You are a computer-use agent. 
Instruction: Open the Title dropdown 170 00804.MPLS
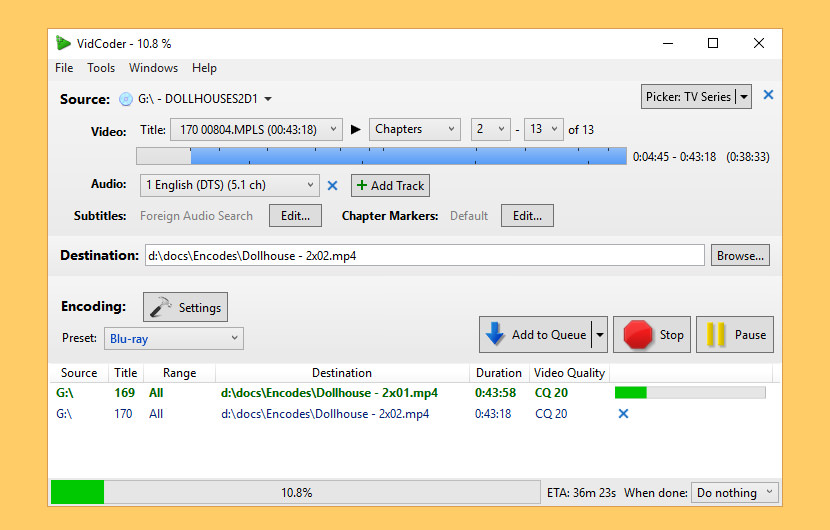(256, 129)
